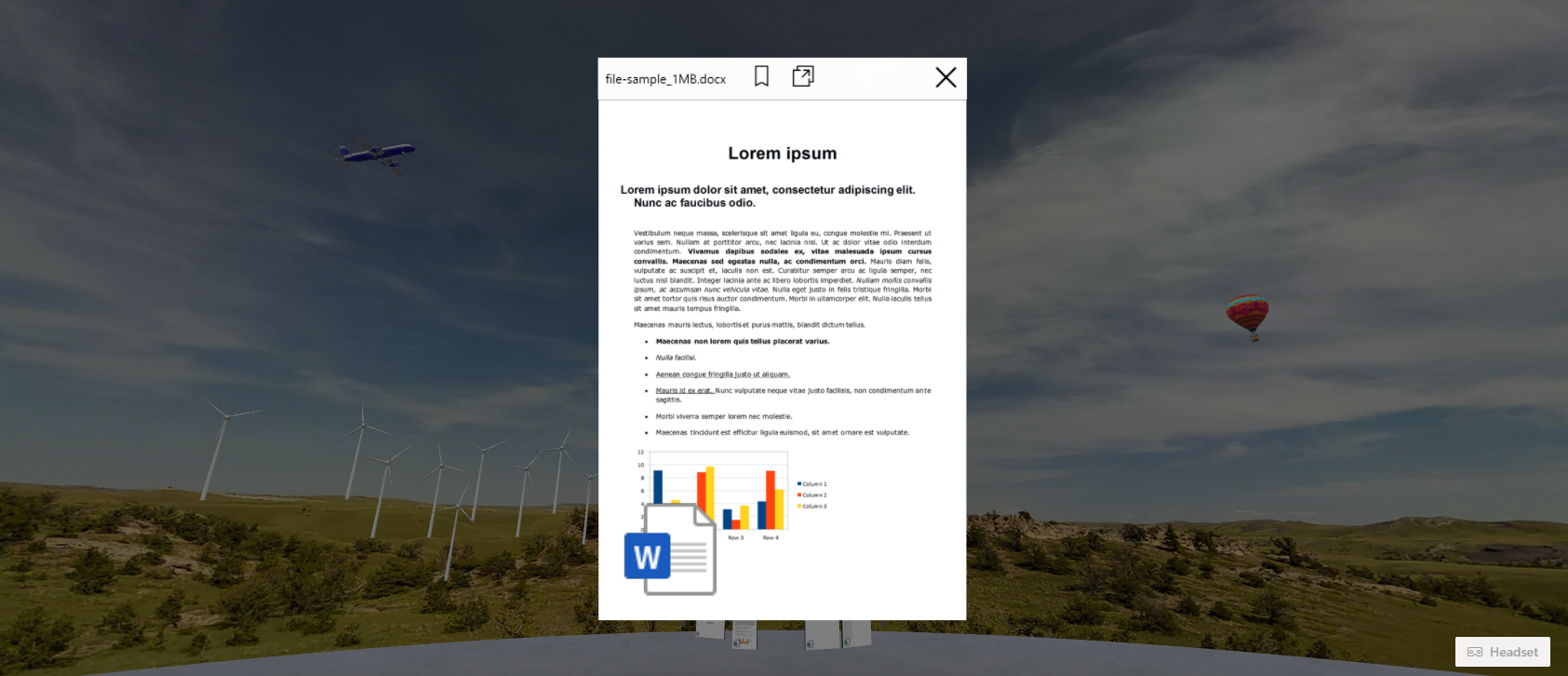This screenshot has width=1568, height=676.
Task: Open the document in a new window
Action: pos(803,77)
